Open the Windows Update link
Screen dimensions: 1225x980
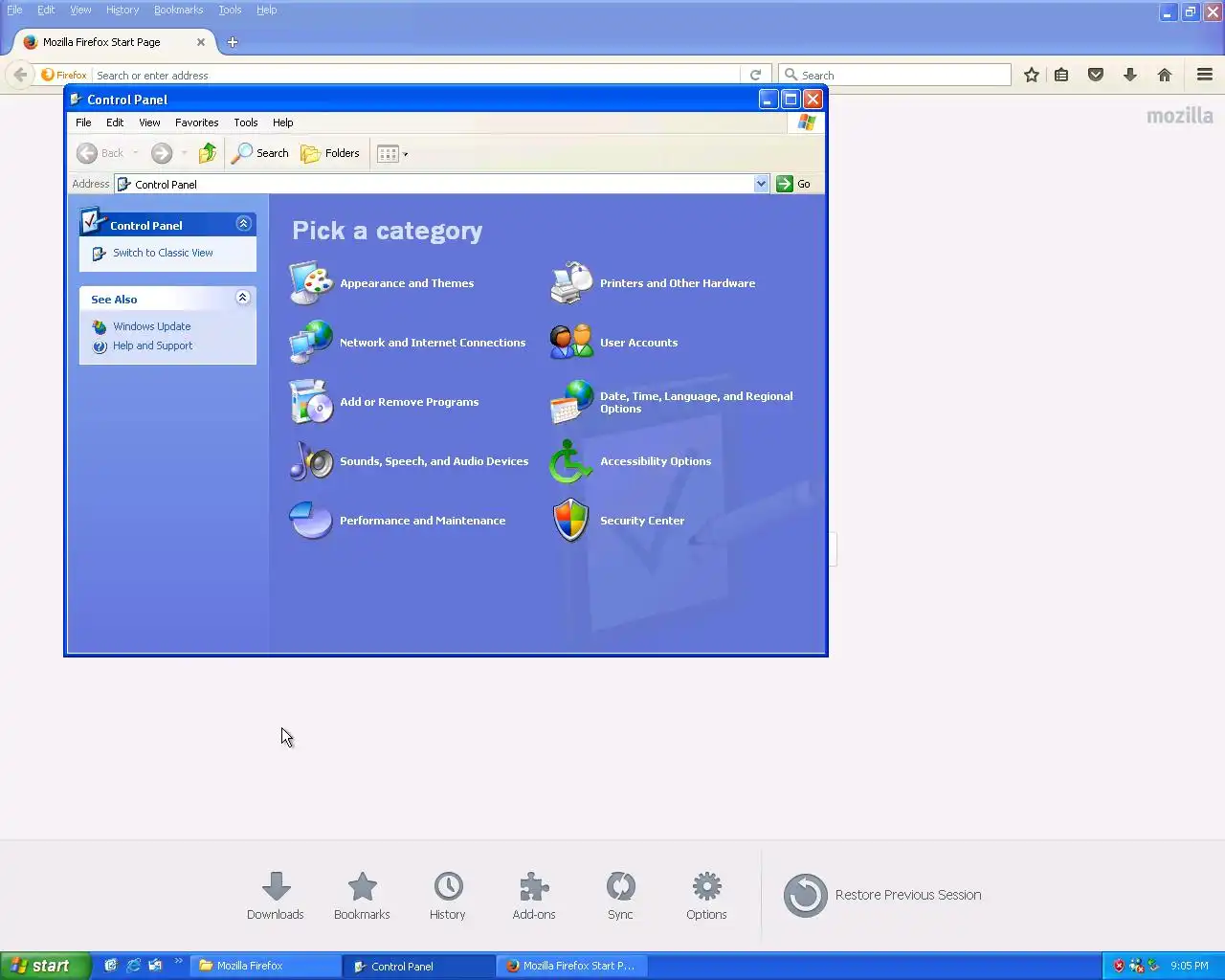pyautogui.click(x=151, y=326)
